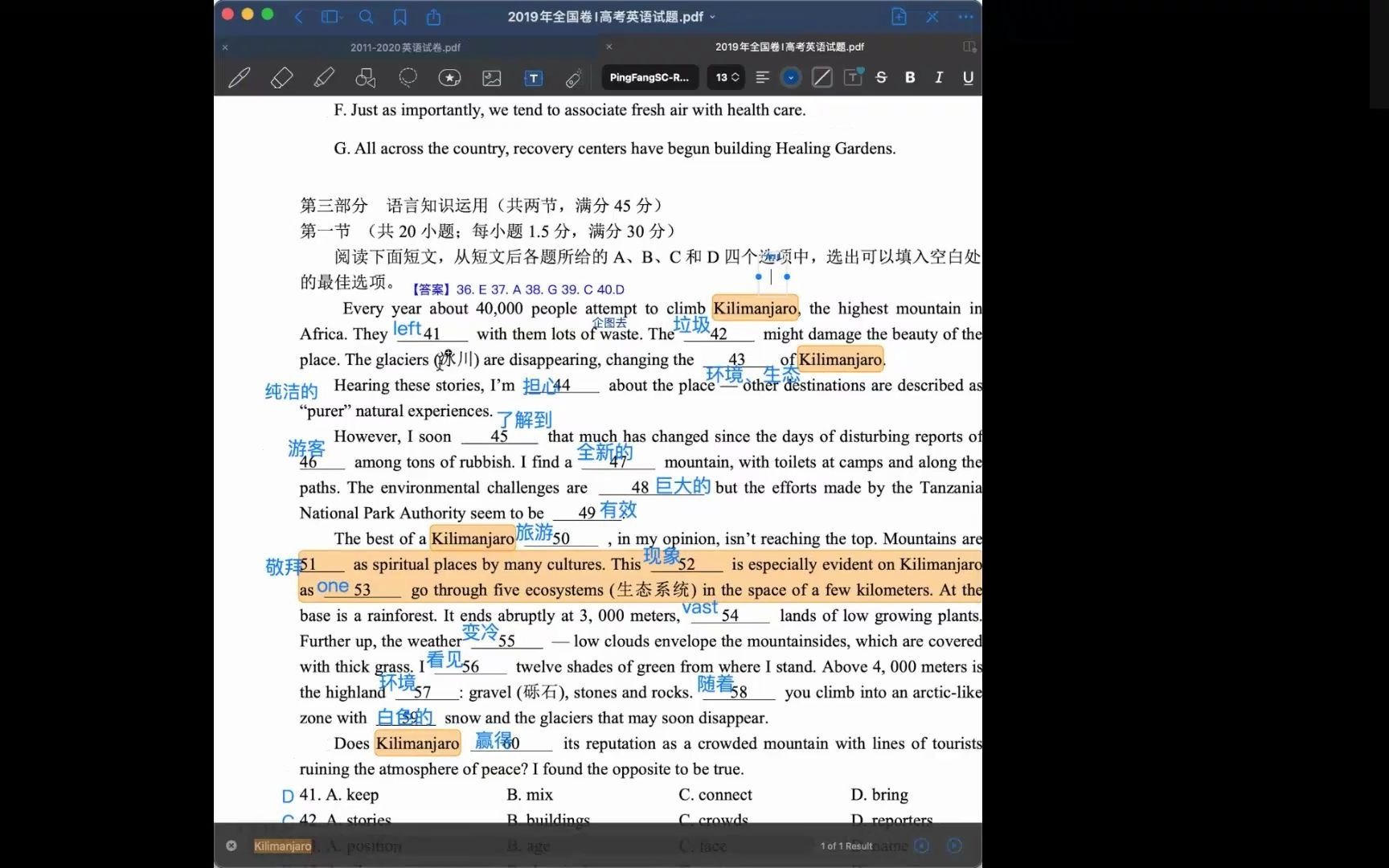Image resolution: width=1389 pixels, height=868 pixels.
Task: Open the split view panel icon
Action: 969,47
